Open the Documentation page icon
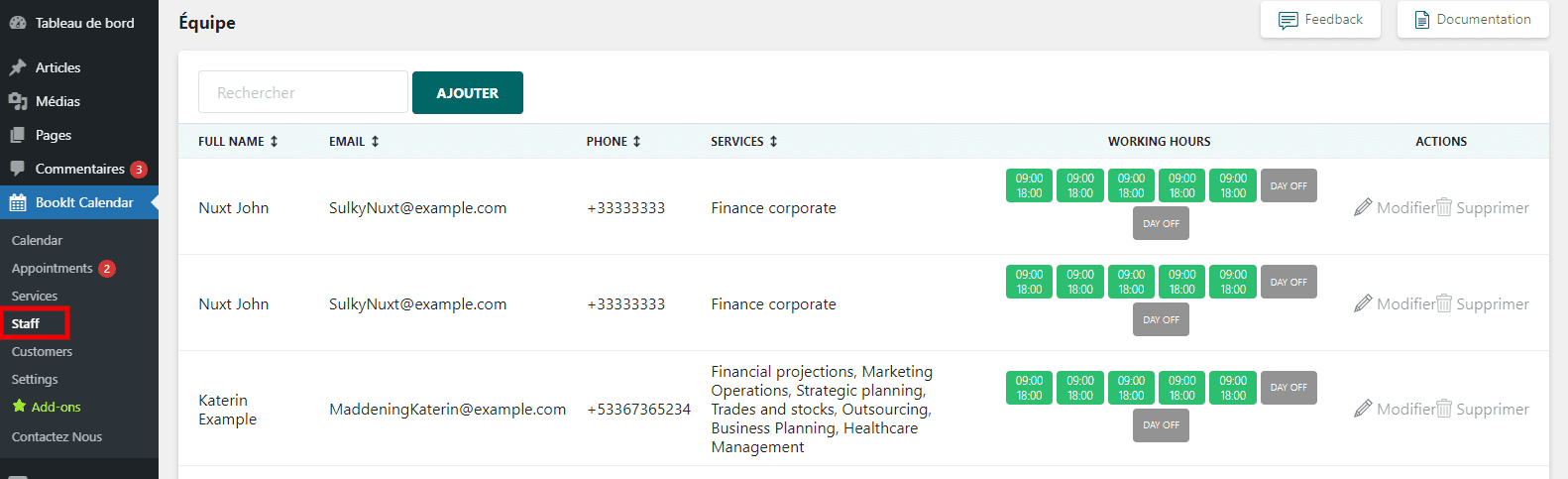1568x479 pixels. click(x=1421, y=20)
